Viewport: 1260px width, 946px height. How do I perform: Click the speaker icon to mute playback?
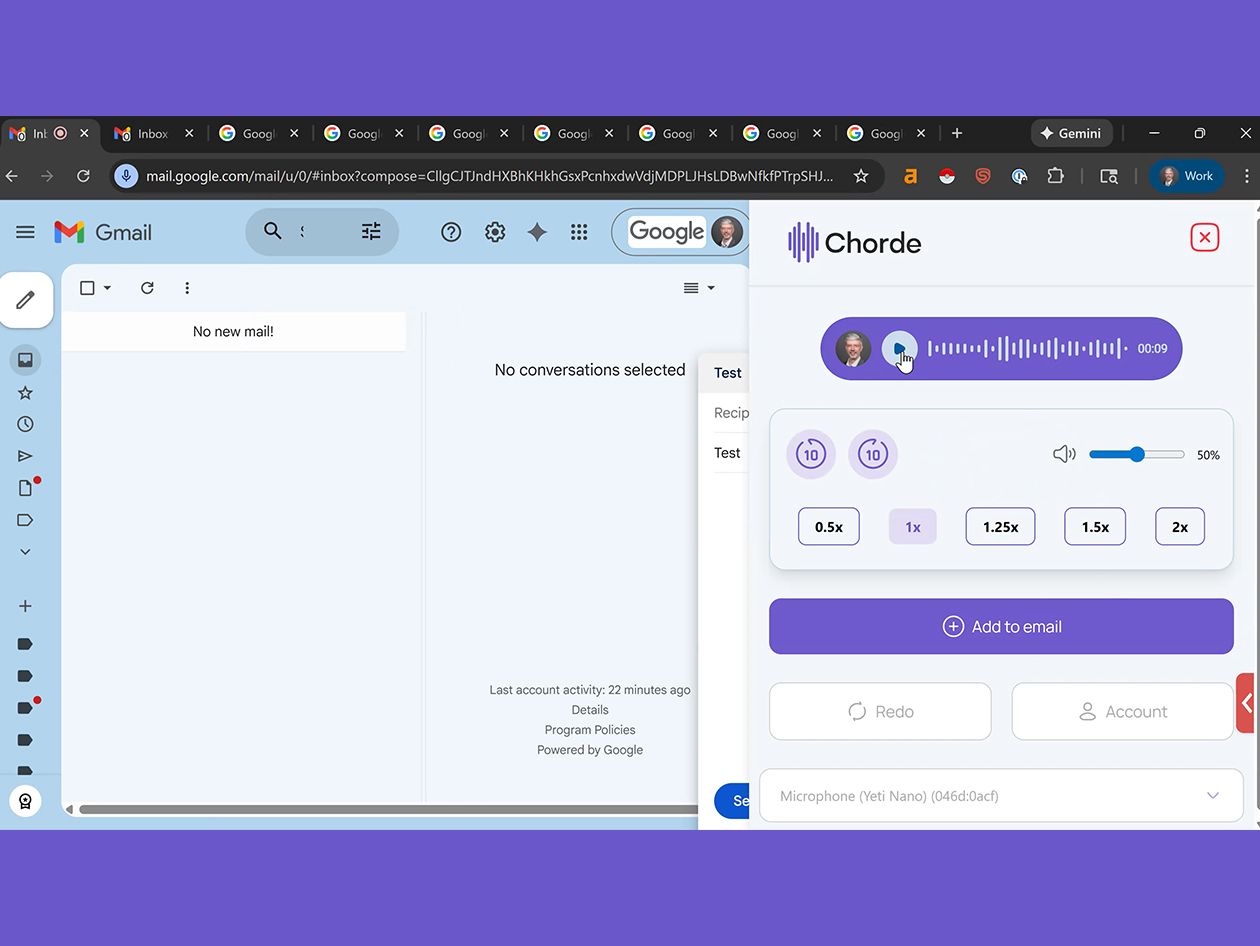click(x=1063, y=454)
